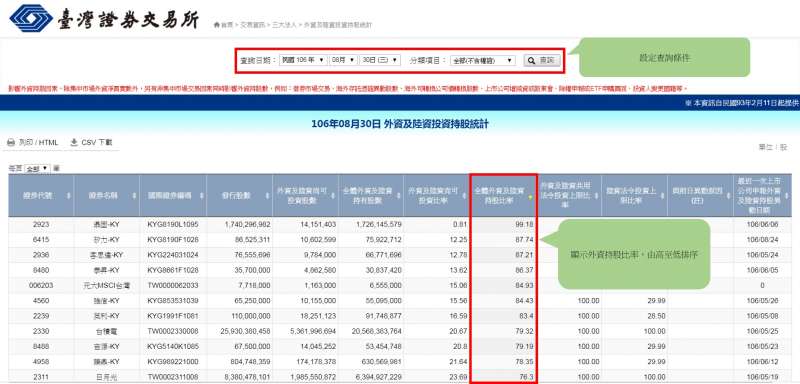Click ISIN cell TW0002330008

tap(173, 331)
